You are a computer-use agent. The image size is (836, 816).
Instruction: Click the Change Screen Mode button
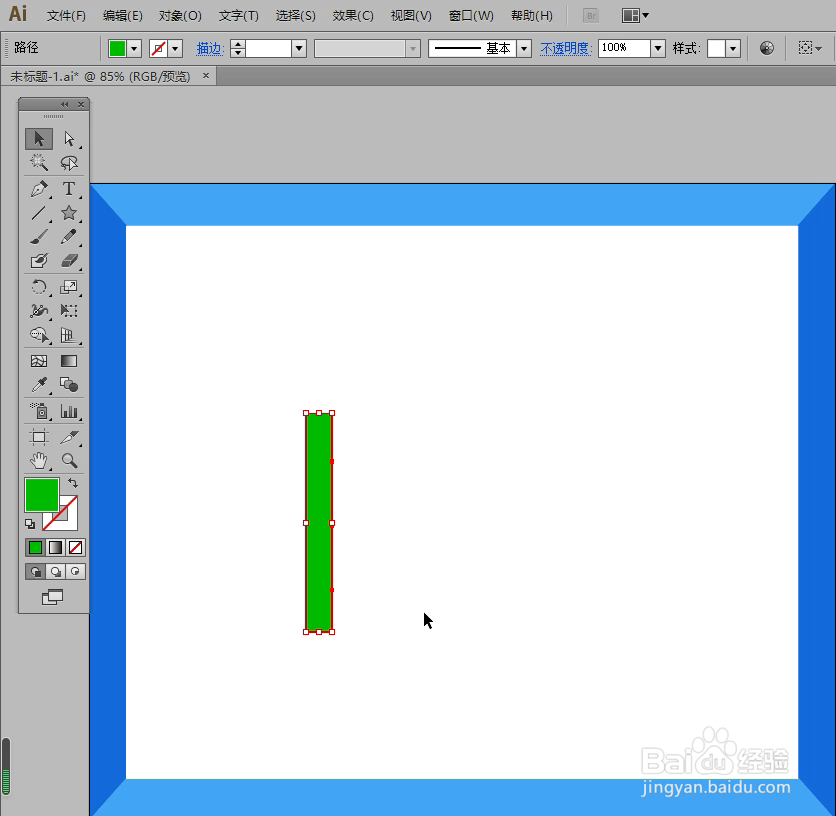click(x=52, y=597)
